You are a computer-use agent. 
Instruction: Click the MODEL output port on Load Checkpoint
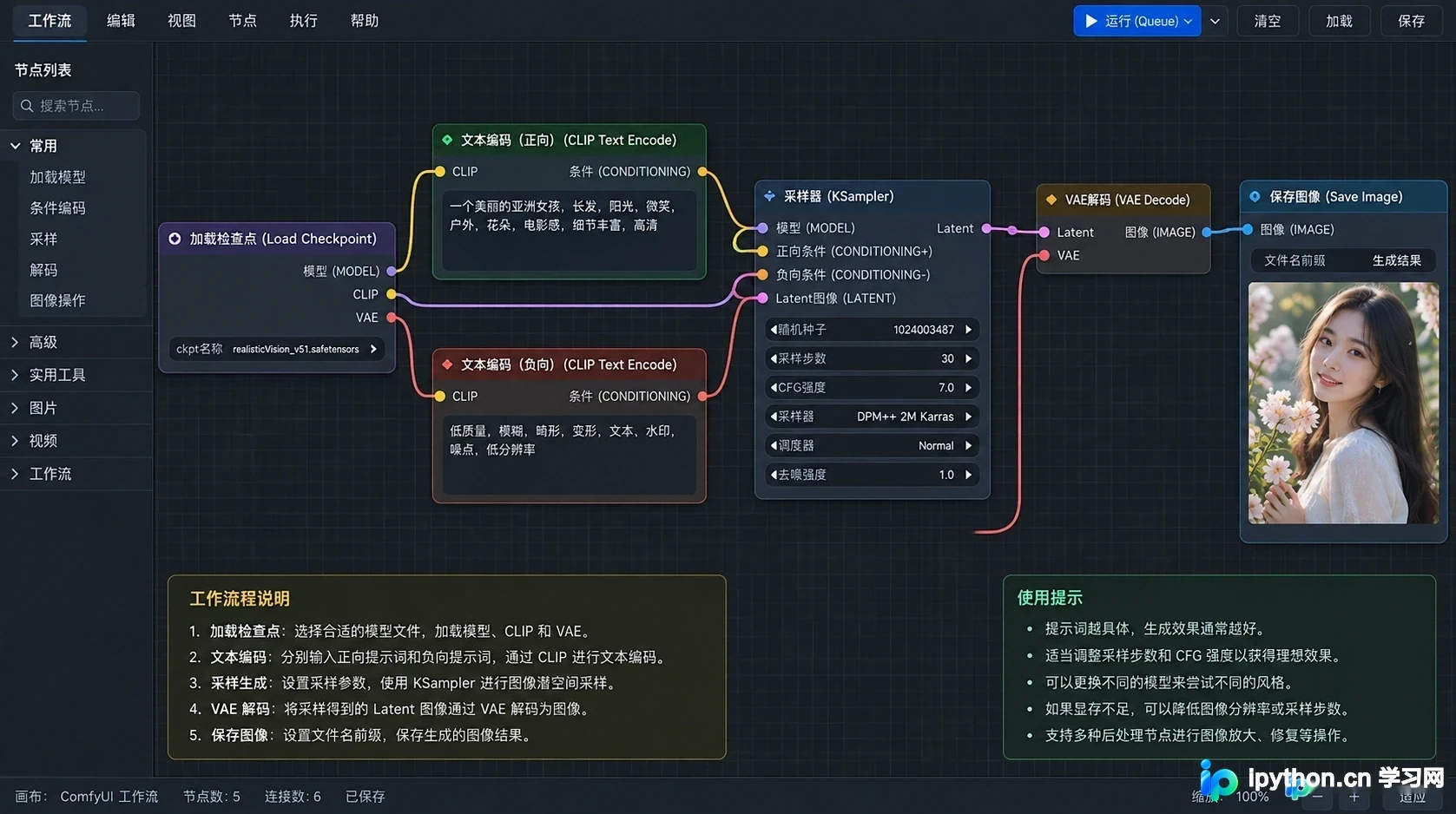pyautogui.click(x=392, y=272)
